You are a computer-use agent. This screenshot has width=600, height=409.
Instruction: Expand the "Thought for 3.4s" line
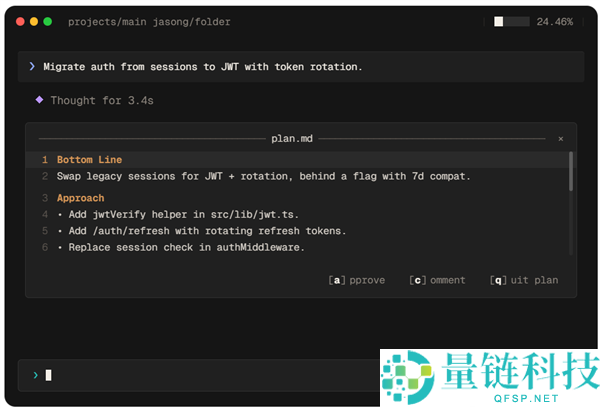[x=102, y=101]
